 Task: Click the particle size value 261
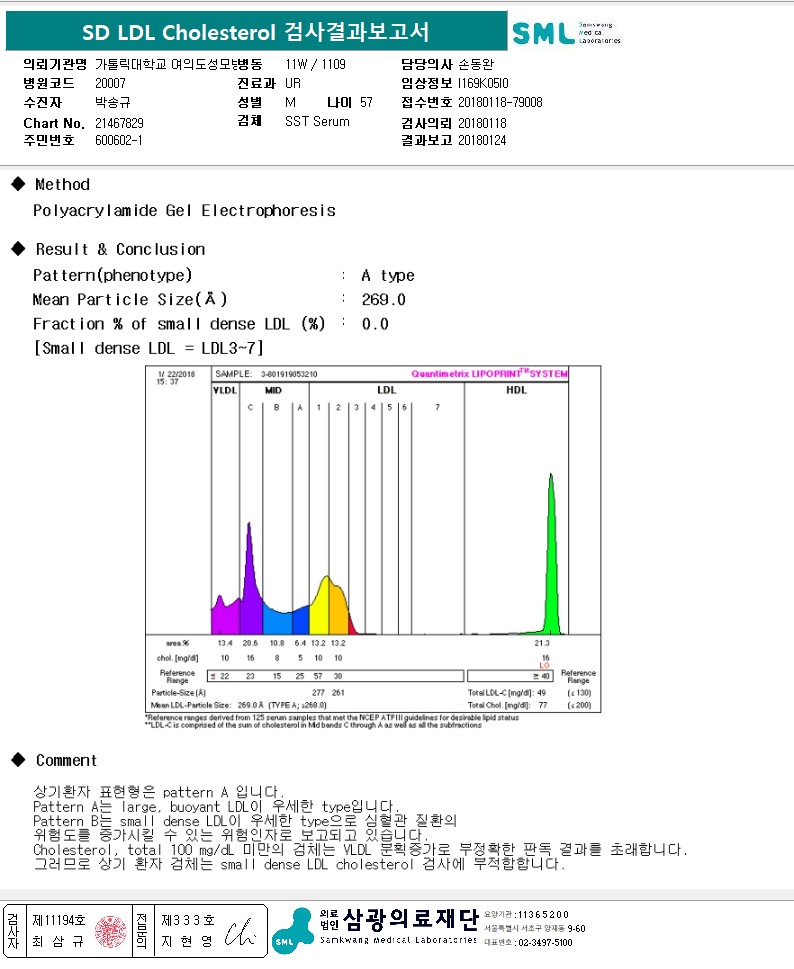pyautogui.click(x=338, y=693)
